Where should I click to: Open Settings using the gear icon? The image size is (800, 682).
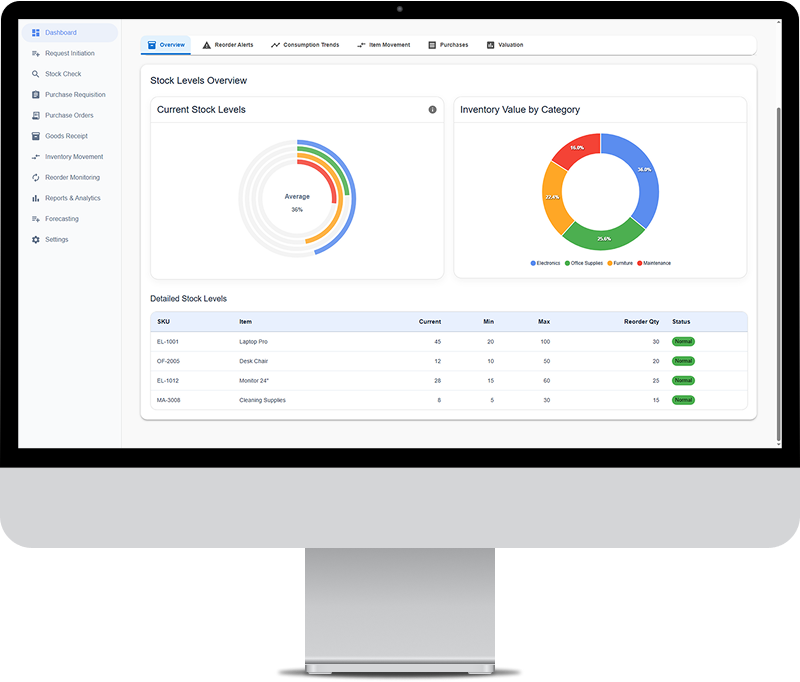35,239
